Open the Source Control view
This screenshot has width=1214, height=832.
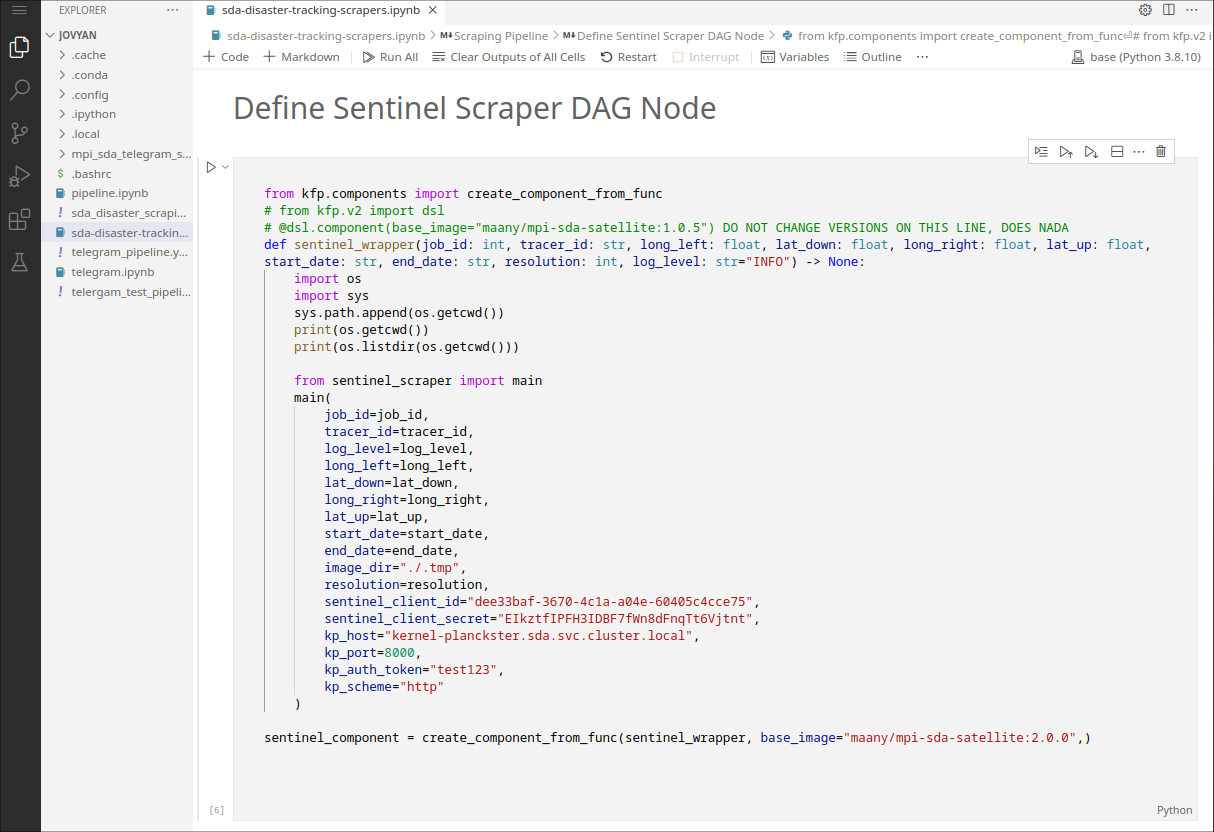(19, 133)
